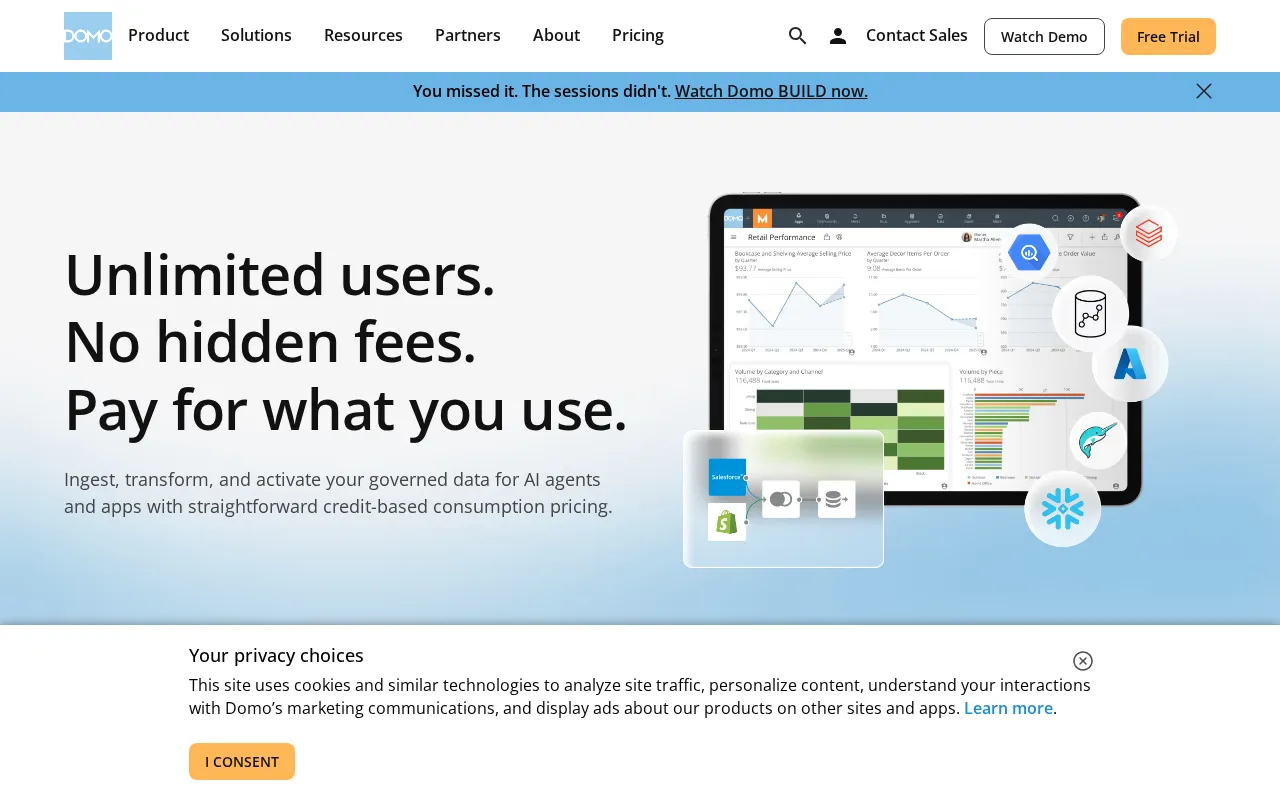Click the Shopify bag icon

point(727,522)
